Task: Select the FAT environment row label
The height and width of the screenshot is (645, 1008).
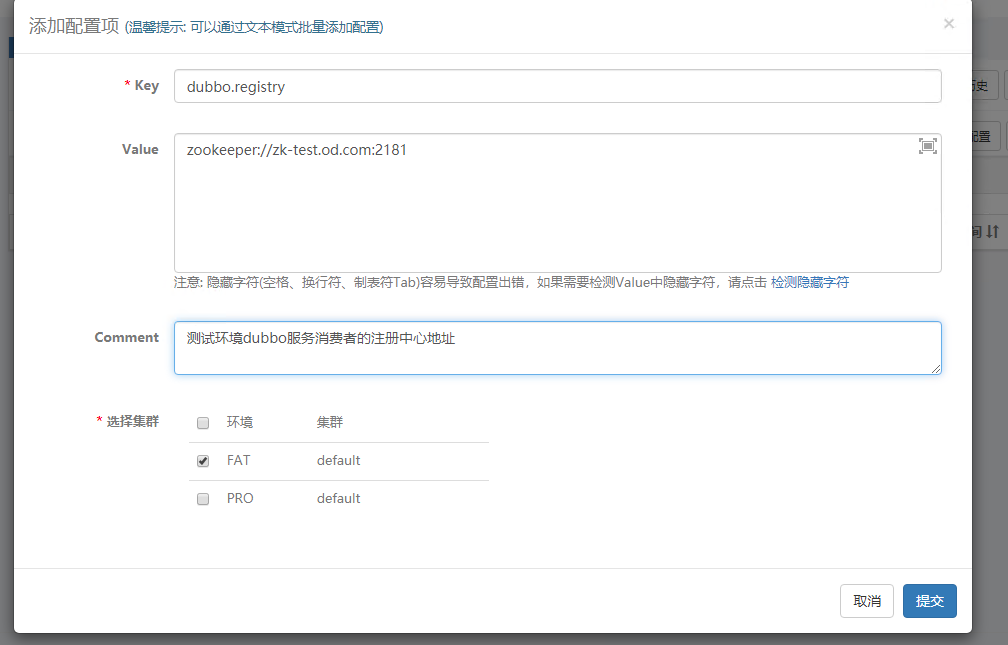Action: click(238, 461)
